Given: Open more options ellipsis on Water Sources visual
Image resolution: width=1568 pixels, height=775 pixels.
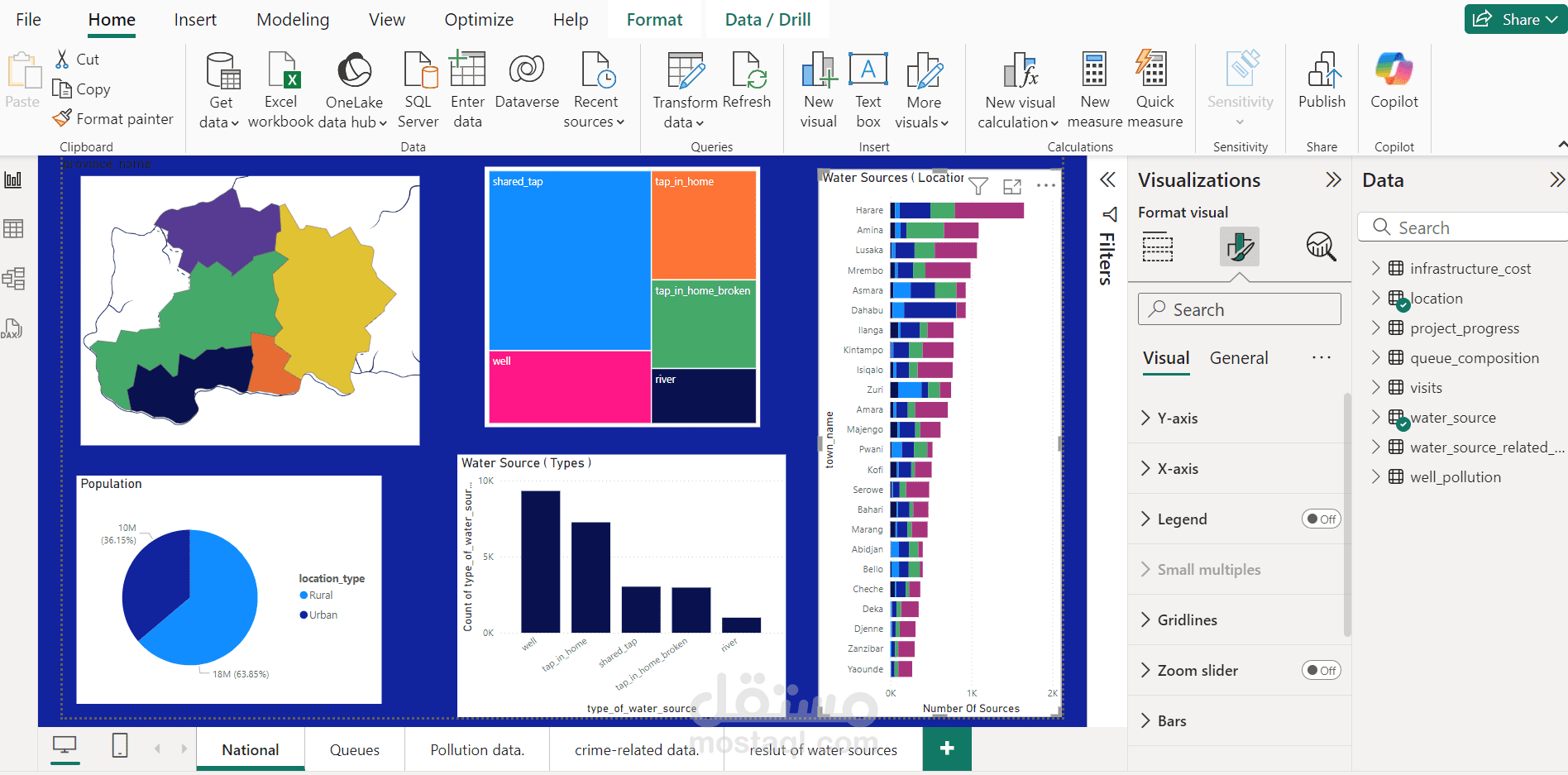Looking at the screenshot, I should 1045,185.
